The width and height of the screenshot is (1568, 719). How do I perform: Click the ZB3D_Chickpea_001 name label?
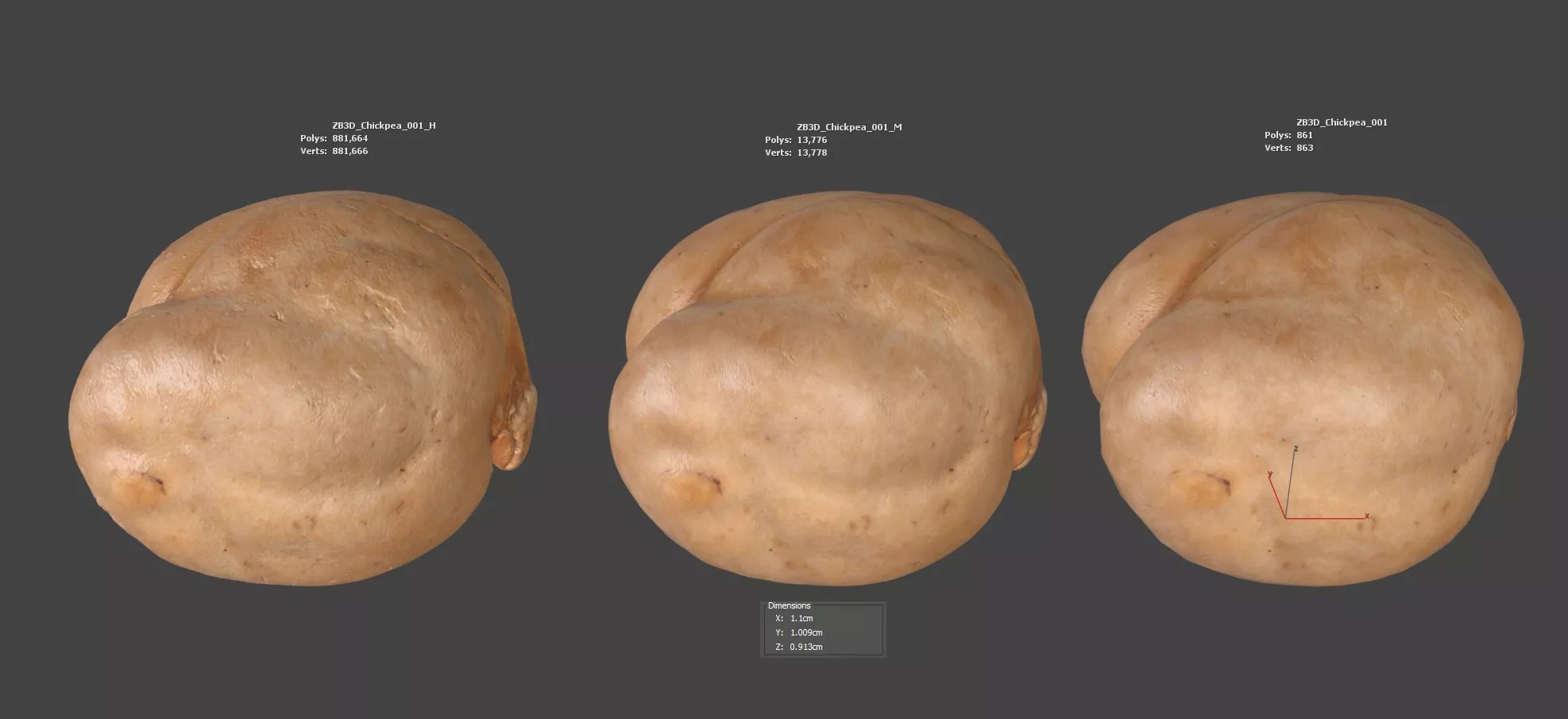point(1342,122)
